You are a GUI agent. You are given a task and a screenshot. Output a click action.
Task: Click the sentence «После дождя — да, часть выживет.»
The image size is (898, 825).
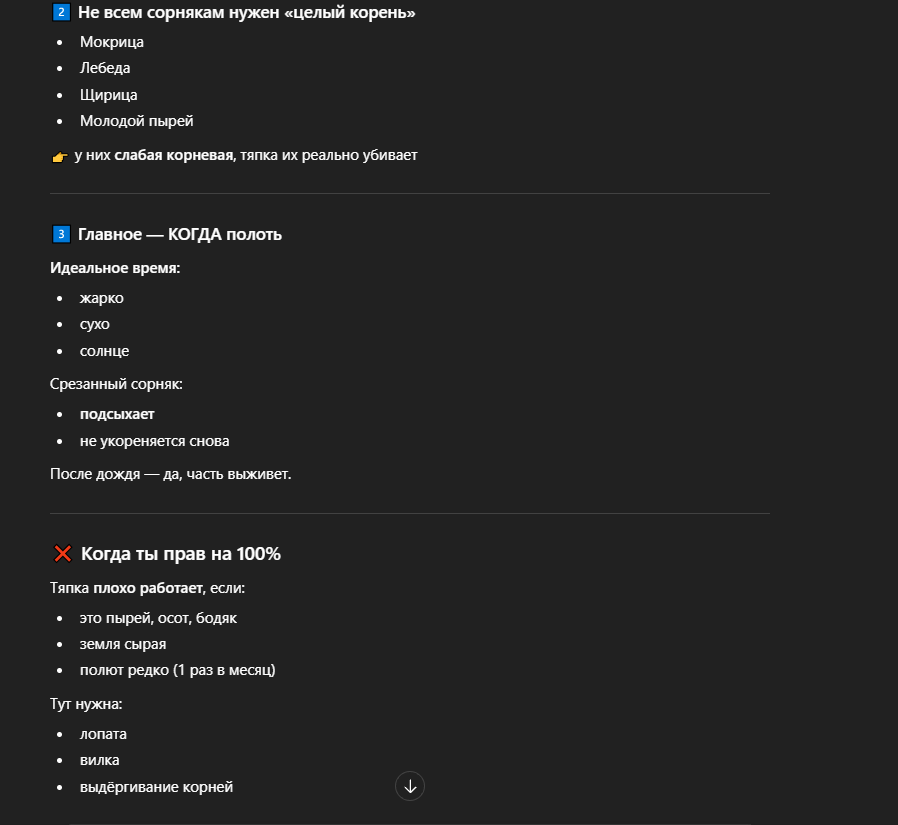(170, 473)
